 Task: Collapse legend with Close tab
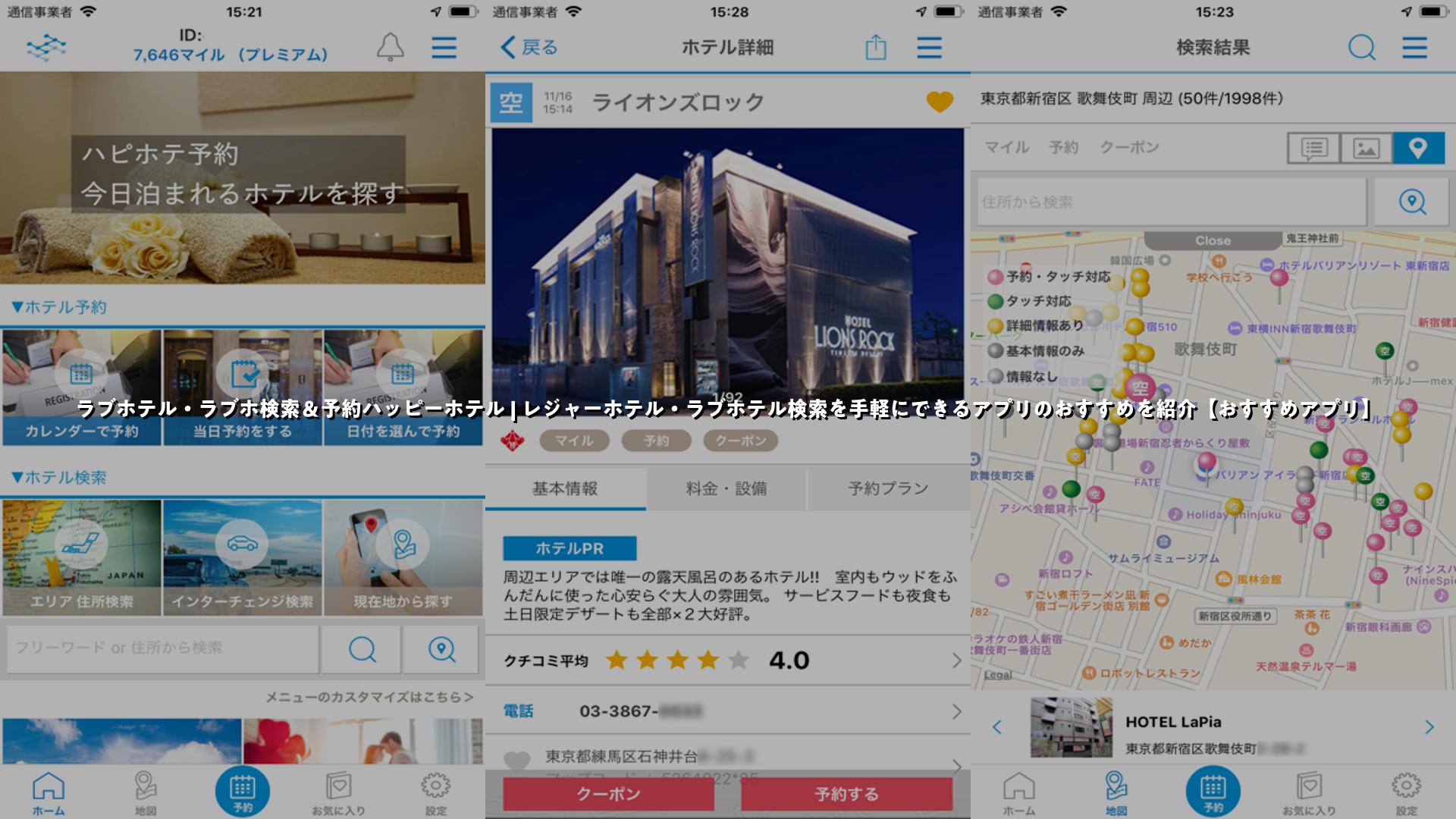click(x=1213, y=240)
